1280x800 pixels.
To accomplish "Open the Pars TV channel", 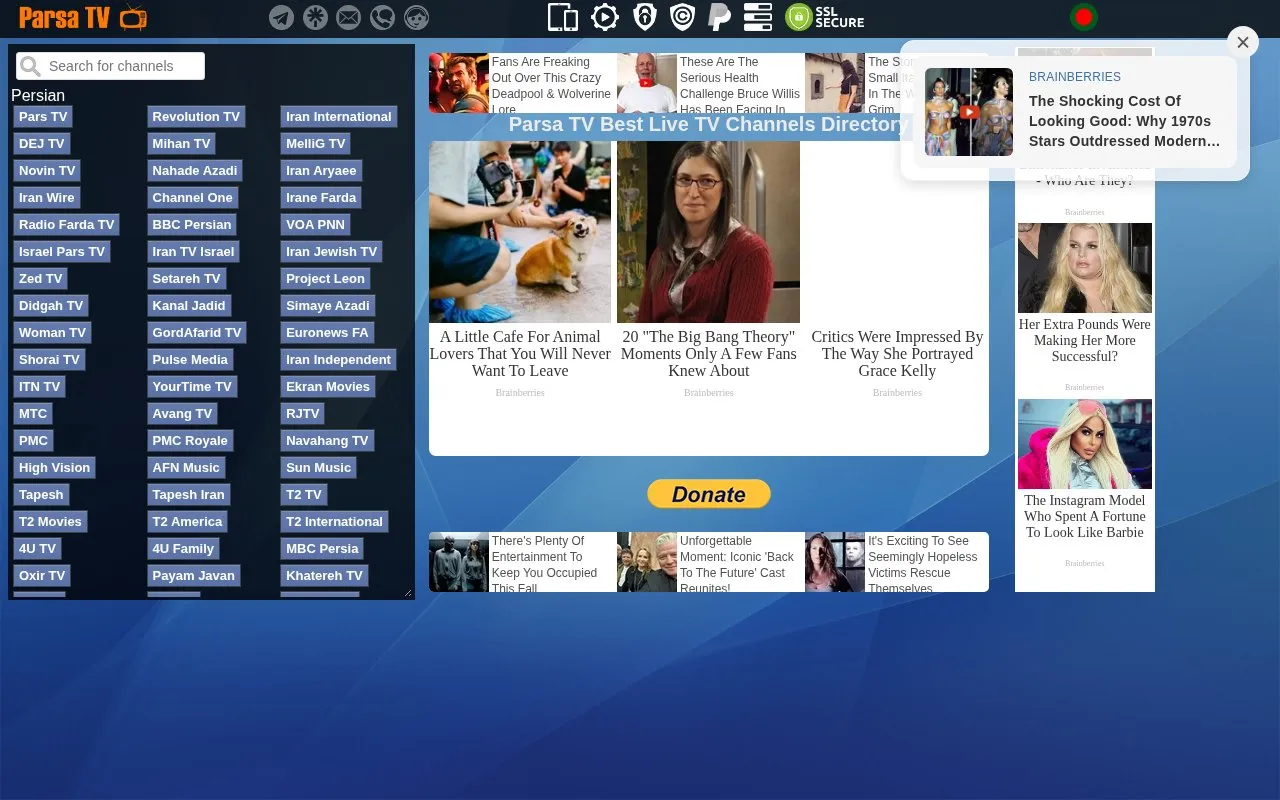I will point(43,117).
